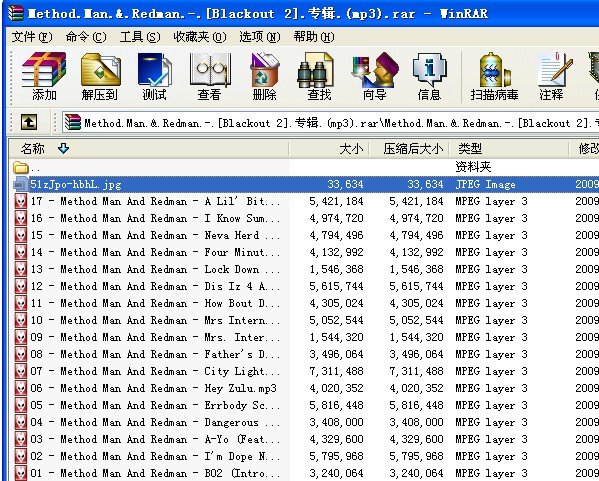Click the JPEG Image type cell

pos(485,185)
